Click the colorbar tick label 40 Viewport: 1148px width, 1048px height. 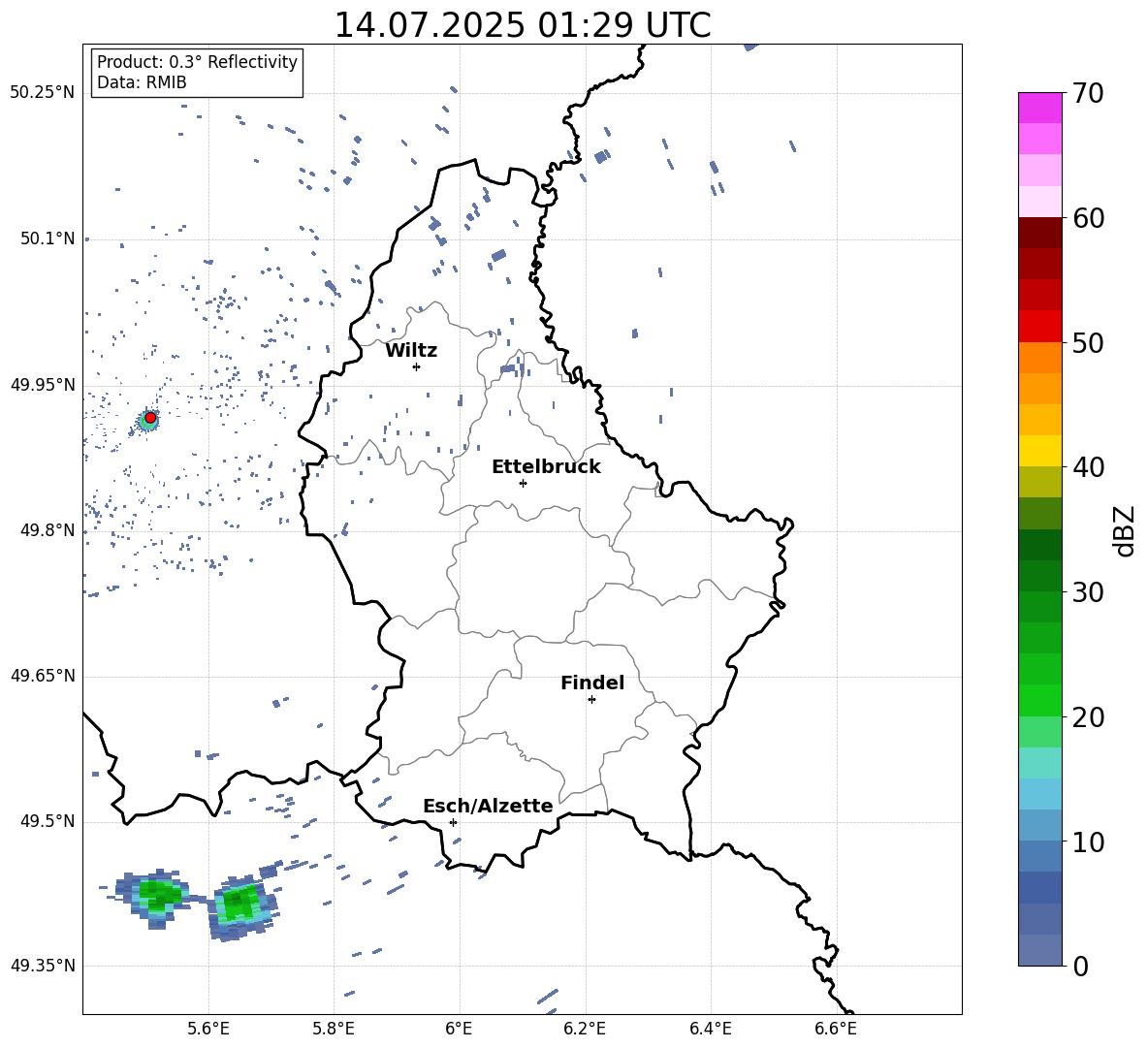tap(1088, 467)
